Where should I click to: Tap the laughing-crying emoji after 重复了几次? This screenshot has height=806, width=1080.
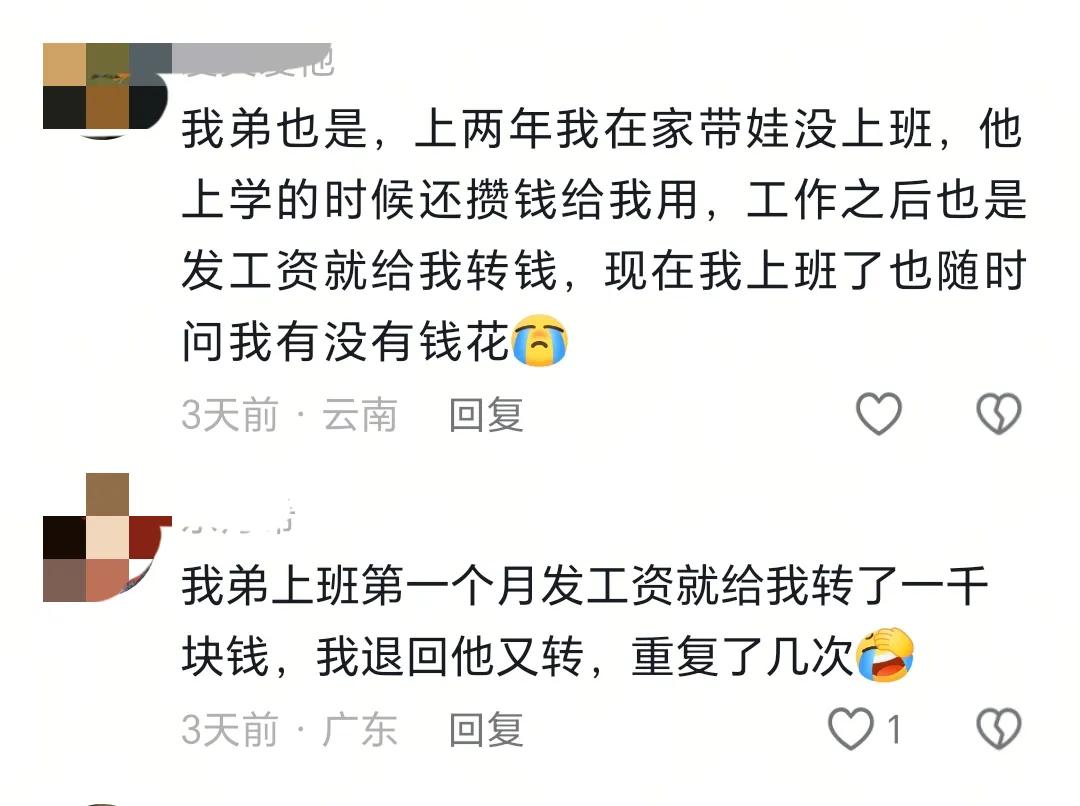pos(884,655)
